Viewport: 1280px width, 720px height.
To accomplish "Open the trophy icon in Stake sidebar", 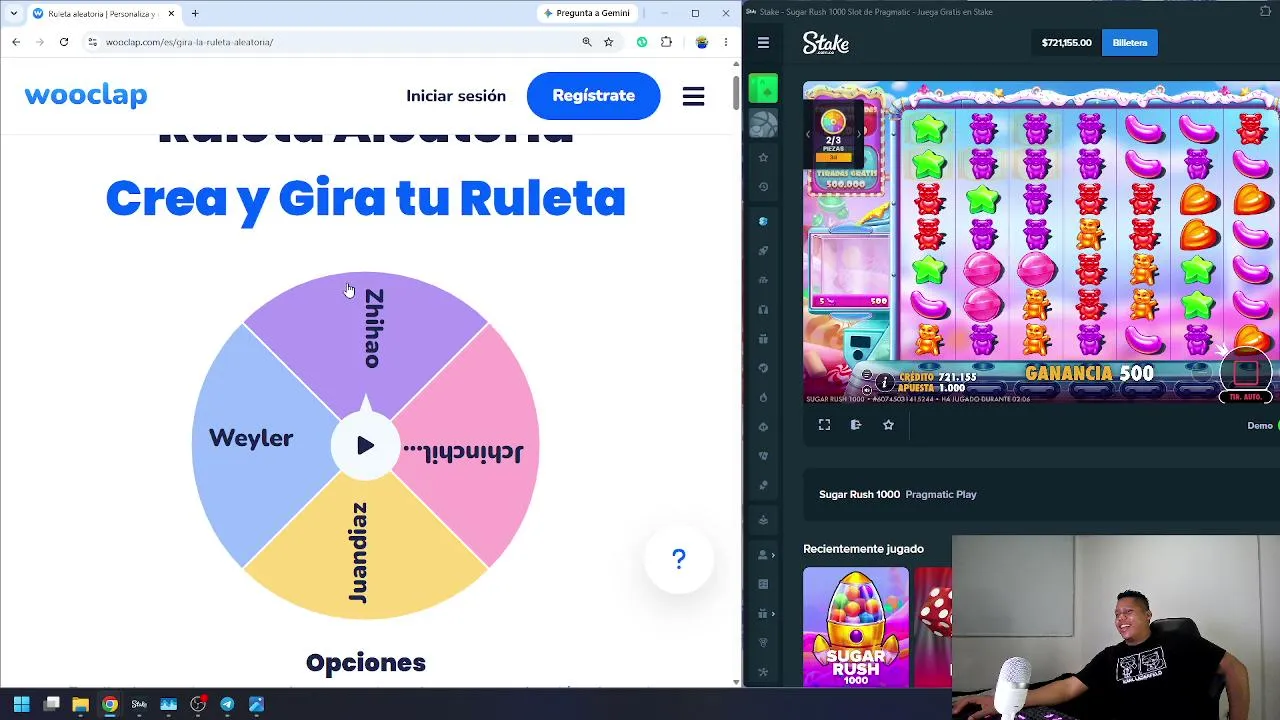I will [x=763, y=643].
